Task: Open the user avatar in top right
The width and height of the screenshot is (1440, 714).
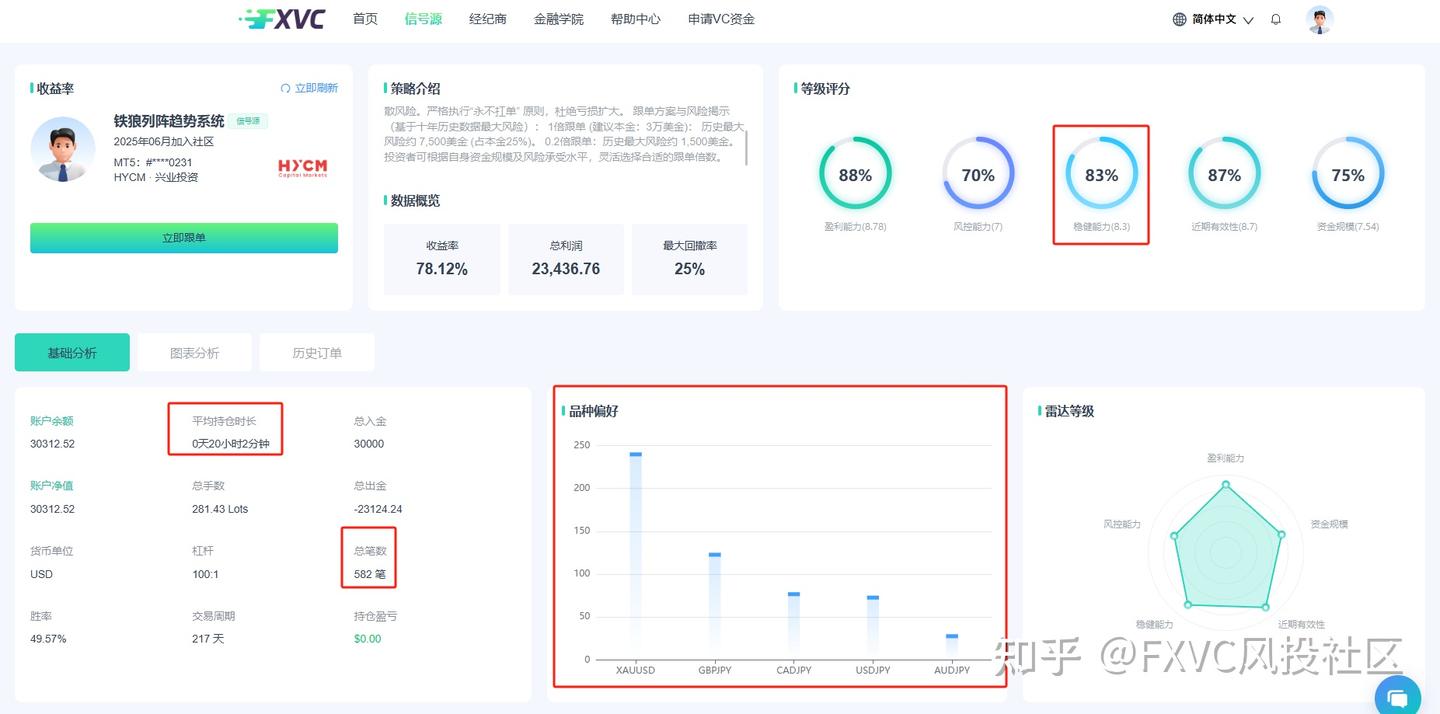Action: coord(1319,19)
